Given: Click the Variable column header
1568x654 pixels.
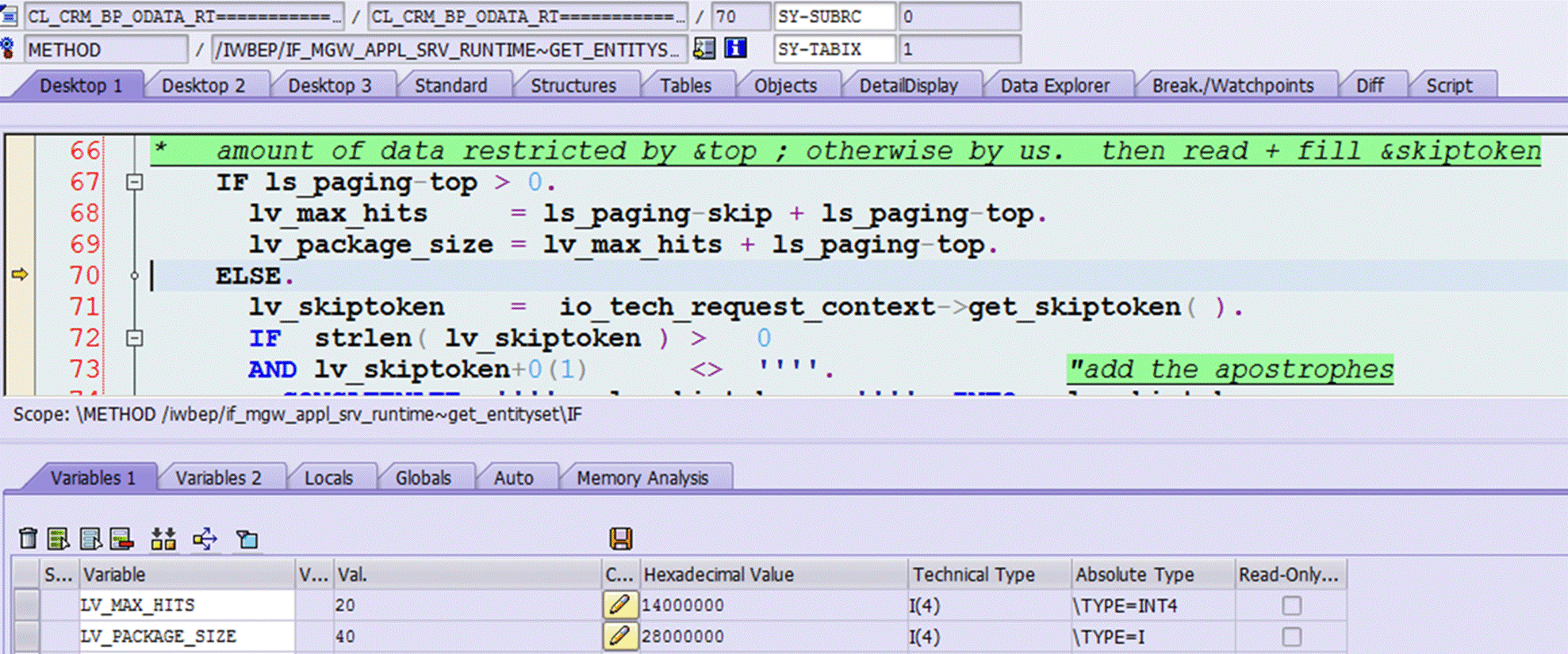Looking at the screenshot, I should (x=186, y=575).
